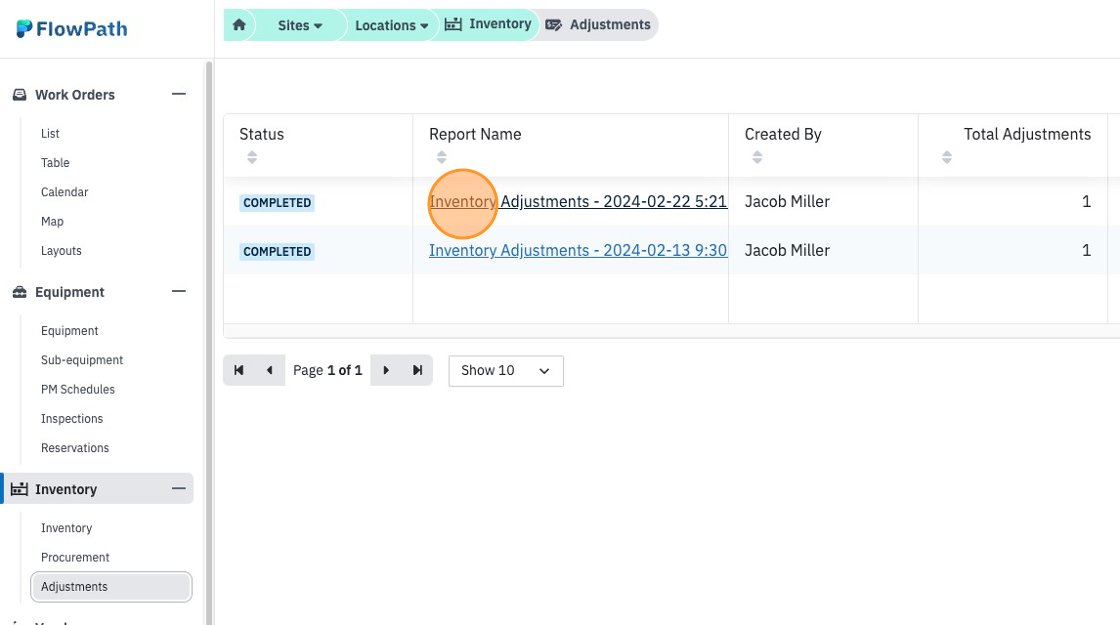1120x625 pixels.
Task: Click Jacob Miller in 2024-02-22 row
Action: point(787,201)
